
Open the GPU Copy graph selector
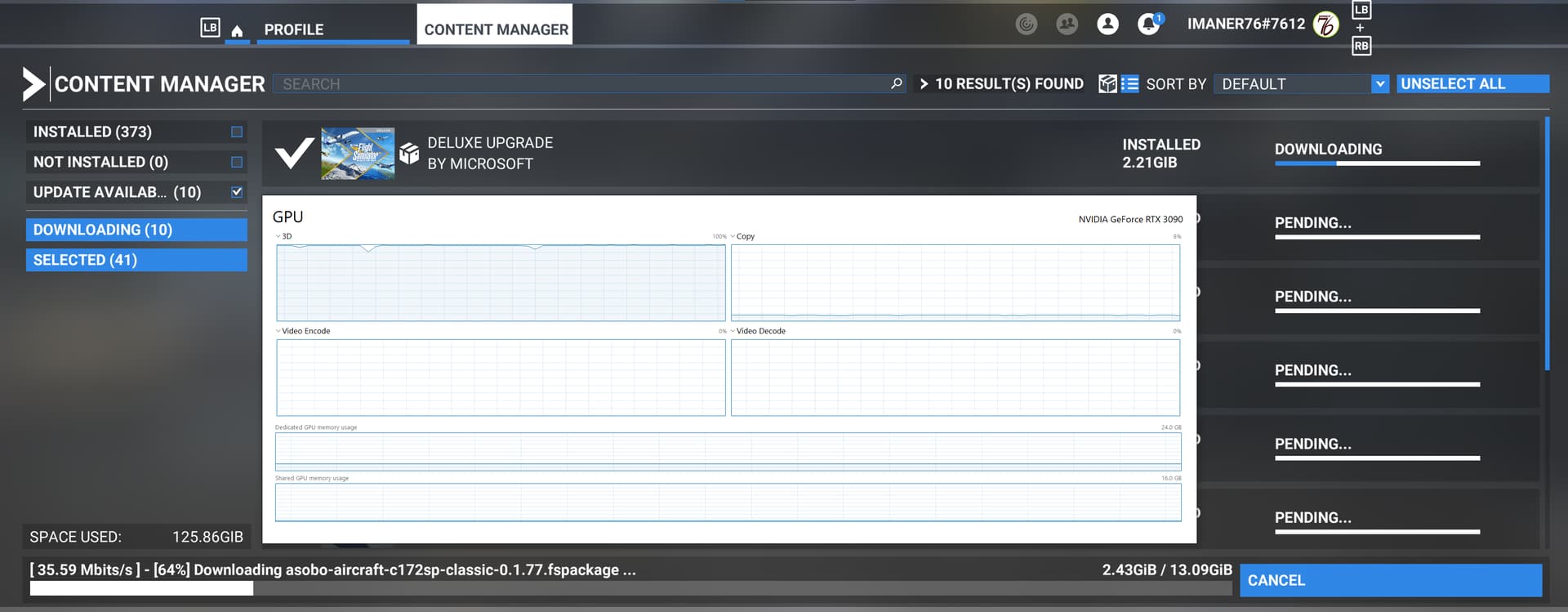click(x=733, y=236)
